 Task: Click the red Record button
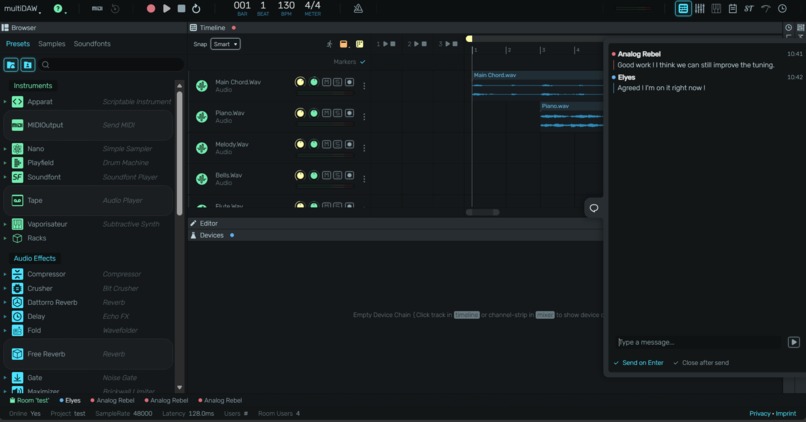pyautogui.click(x=151, y=9)
